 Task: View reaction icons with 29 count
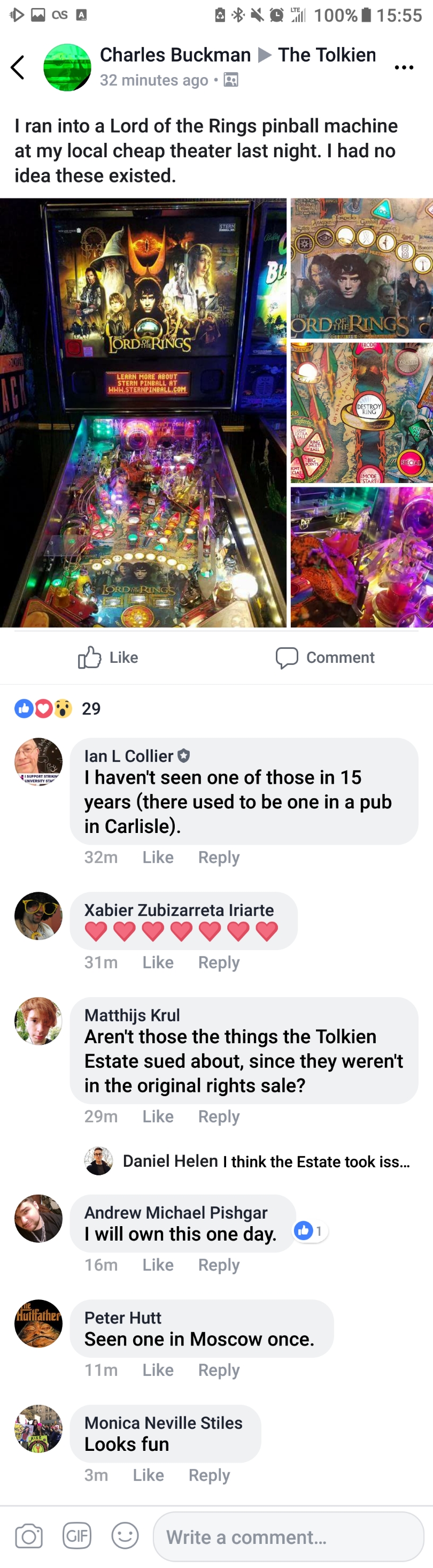tap(58, 708)
